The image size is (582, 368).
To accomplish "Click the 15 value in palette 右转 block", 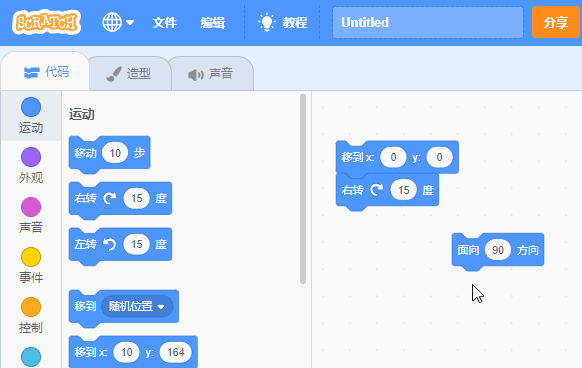I will pos(137,198).
